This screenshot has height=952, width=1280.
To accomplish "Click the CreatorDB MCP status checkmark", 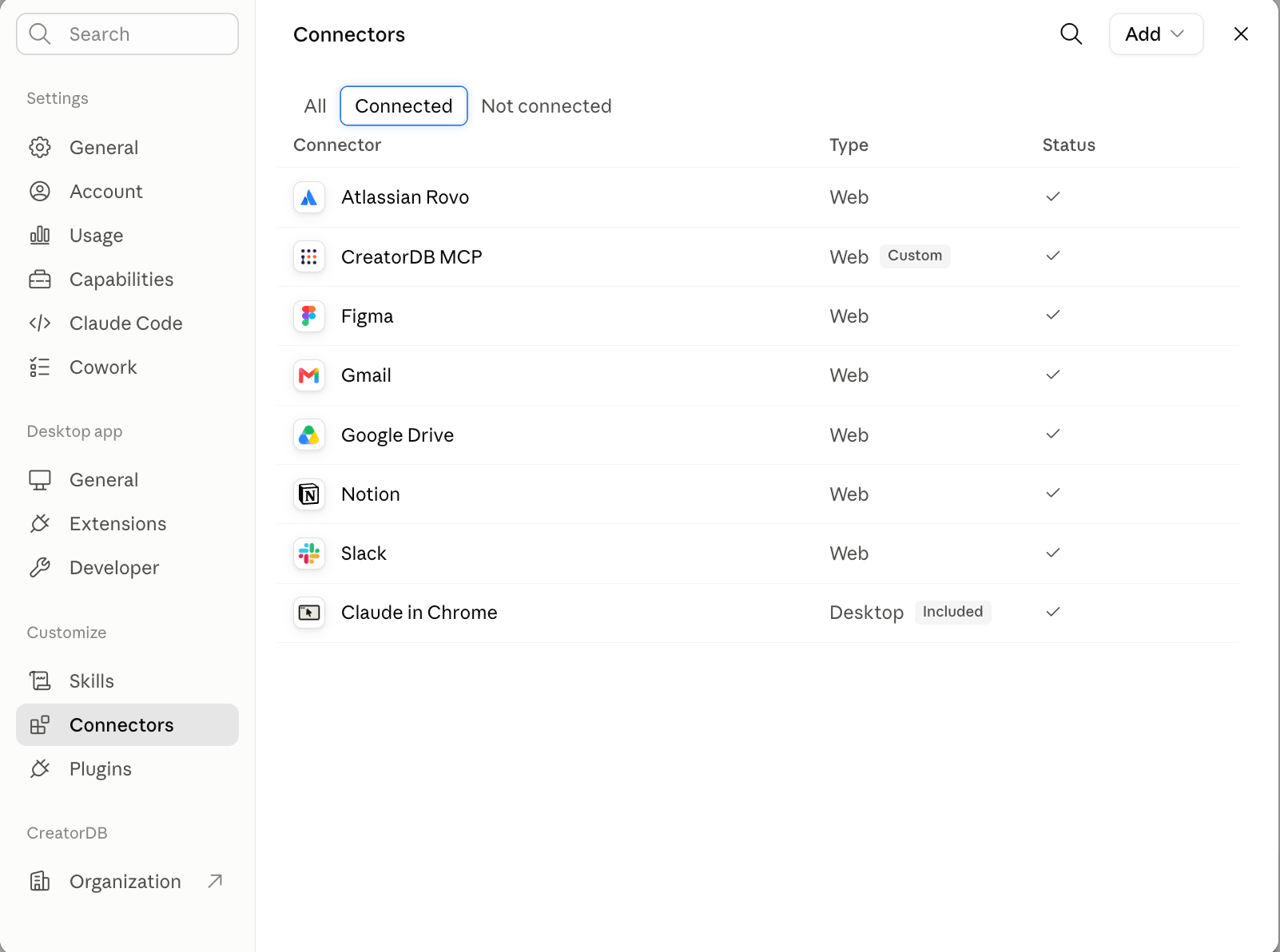I will click(1053, 256).
